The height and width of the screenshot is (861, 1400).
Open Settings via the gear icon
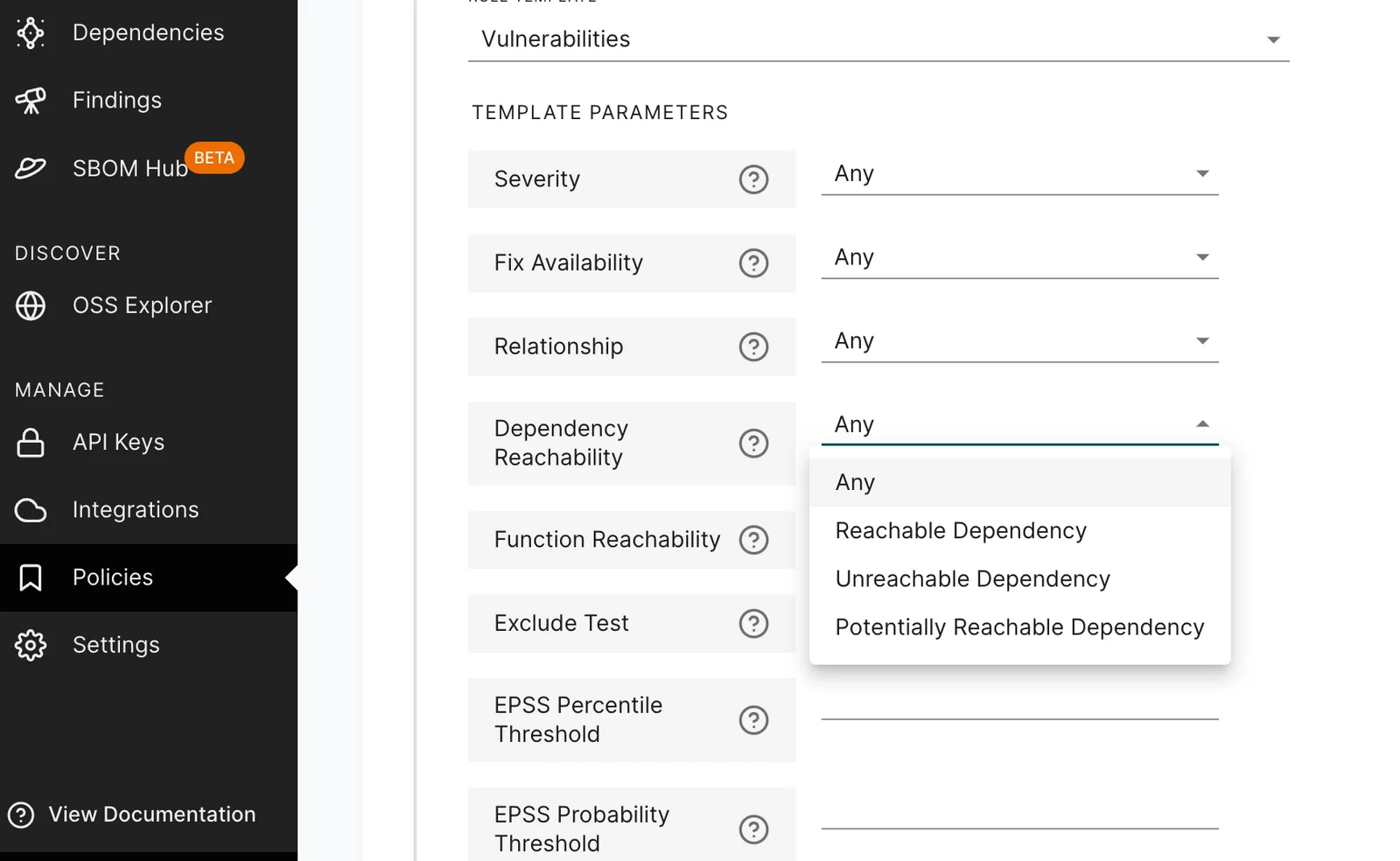click(x=31, y=645)
